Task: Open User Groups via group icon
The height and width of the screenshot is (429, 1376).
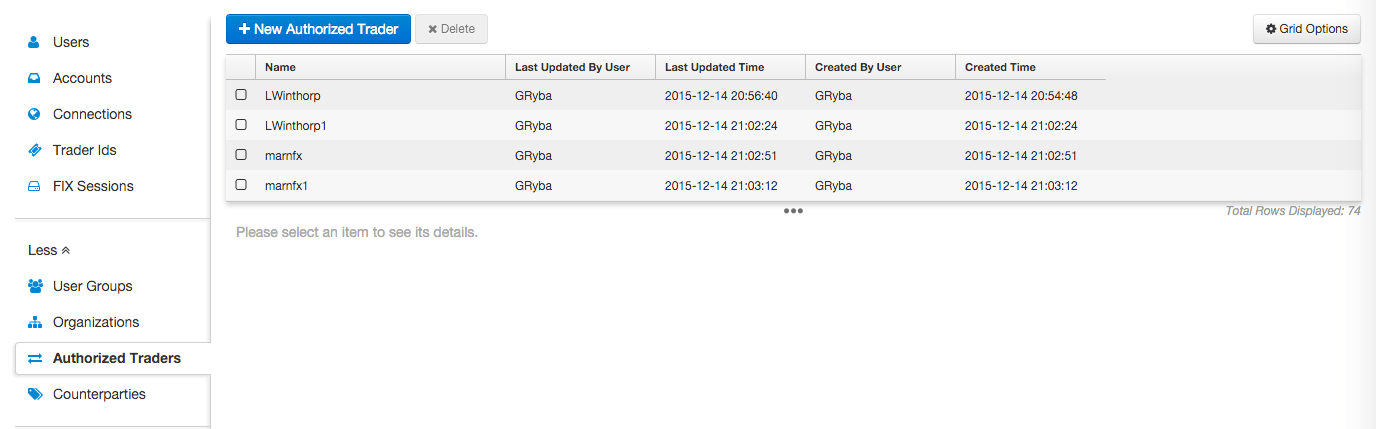Action: tap(35, 286)
